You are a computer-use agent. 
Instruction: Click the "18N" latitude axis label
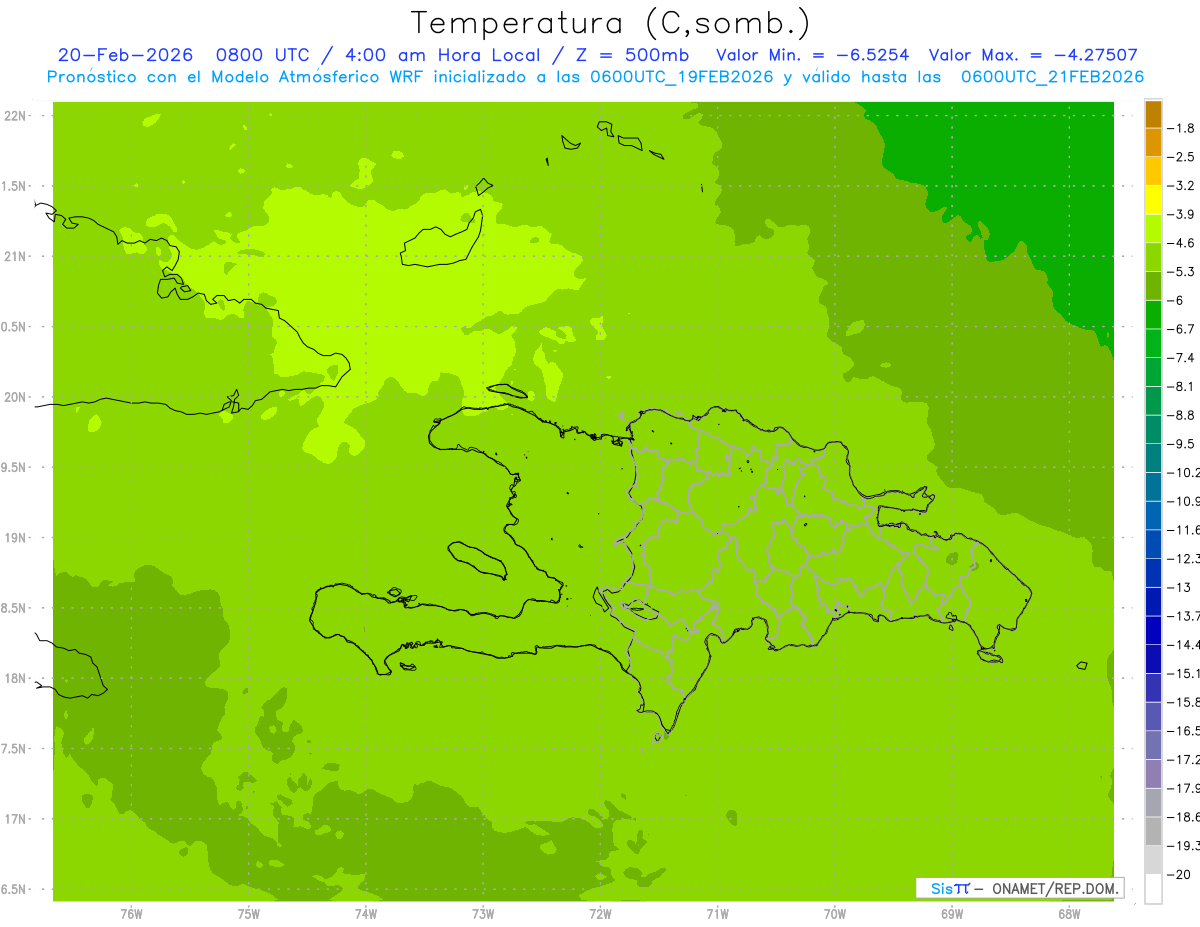tap(15, 678)
